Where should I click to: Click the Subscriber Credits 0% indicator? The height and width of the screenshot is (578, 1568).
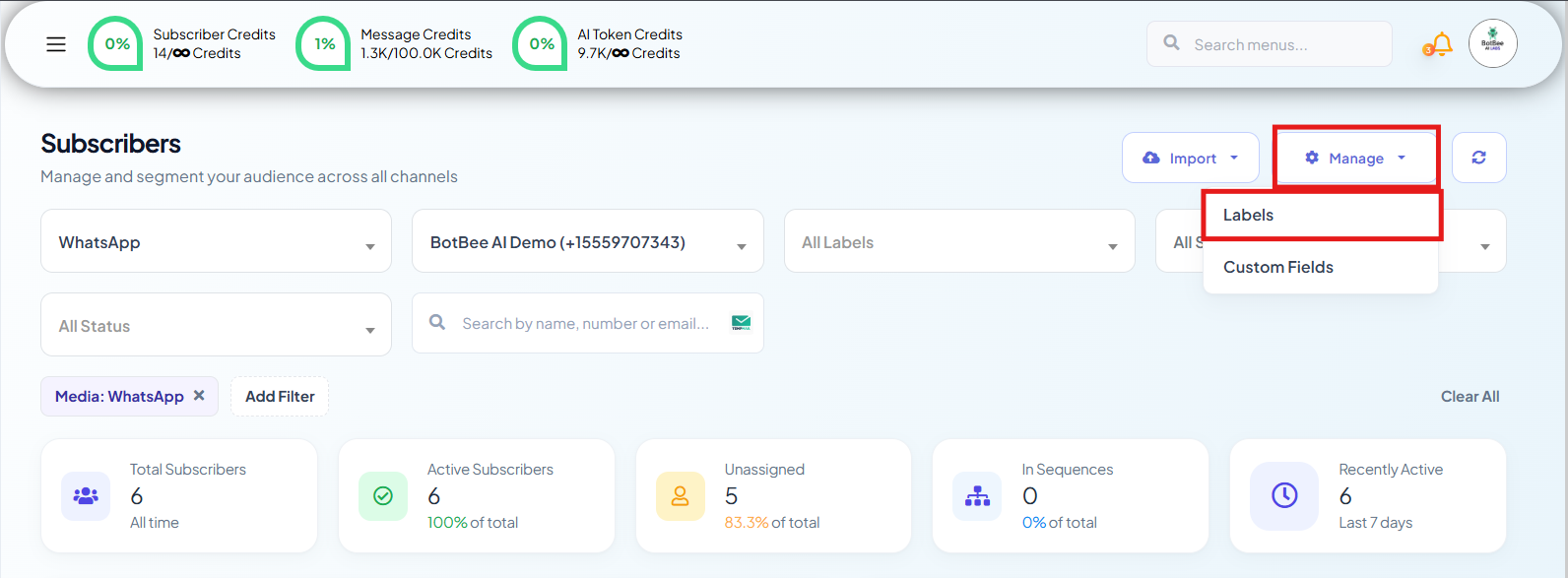coord(116,44)
